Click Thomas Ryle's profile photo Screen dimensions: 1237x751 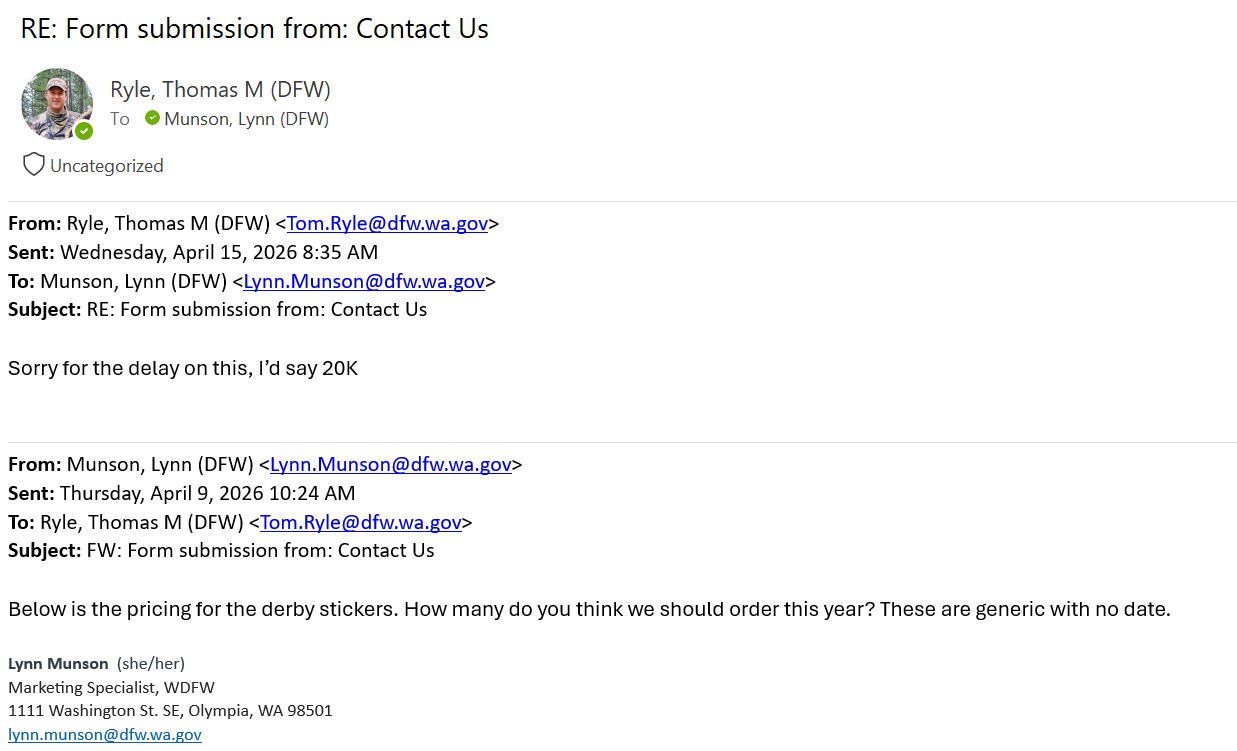57,104
